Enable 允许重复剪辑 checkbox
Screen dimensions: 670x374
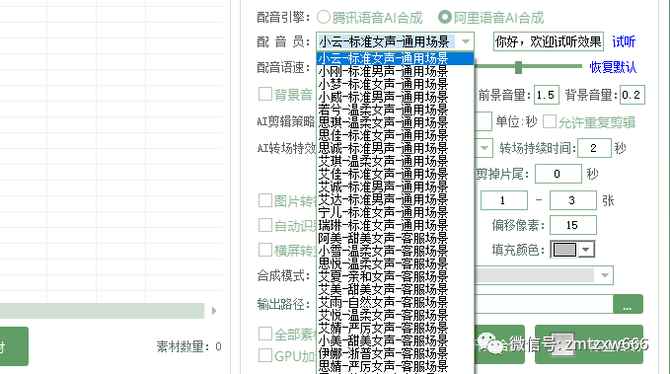(550, 122)
